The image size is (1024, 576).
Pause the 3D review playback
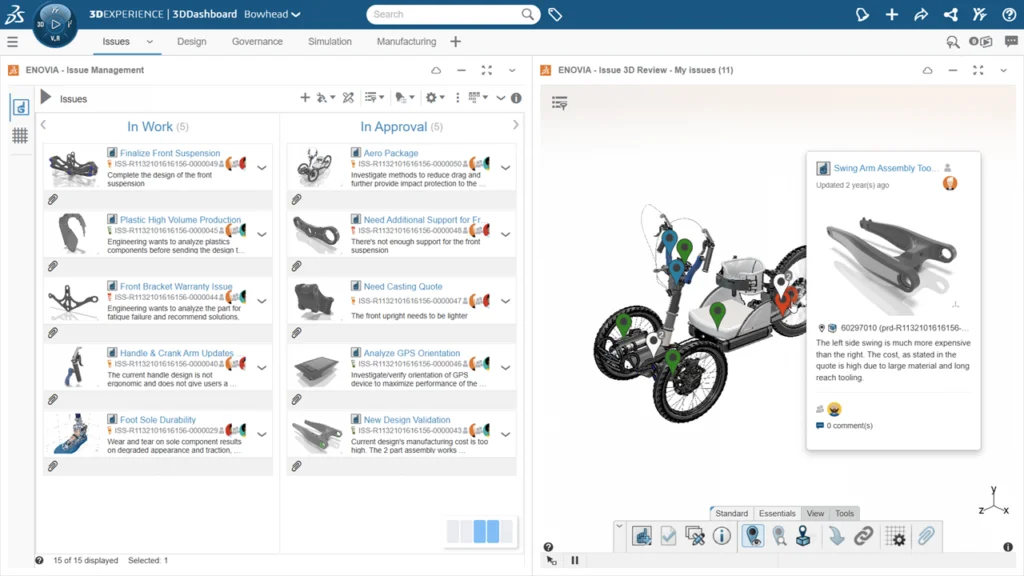[x=575, y=560]
